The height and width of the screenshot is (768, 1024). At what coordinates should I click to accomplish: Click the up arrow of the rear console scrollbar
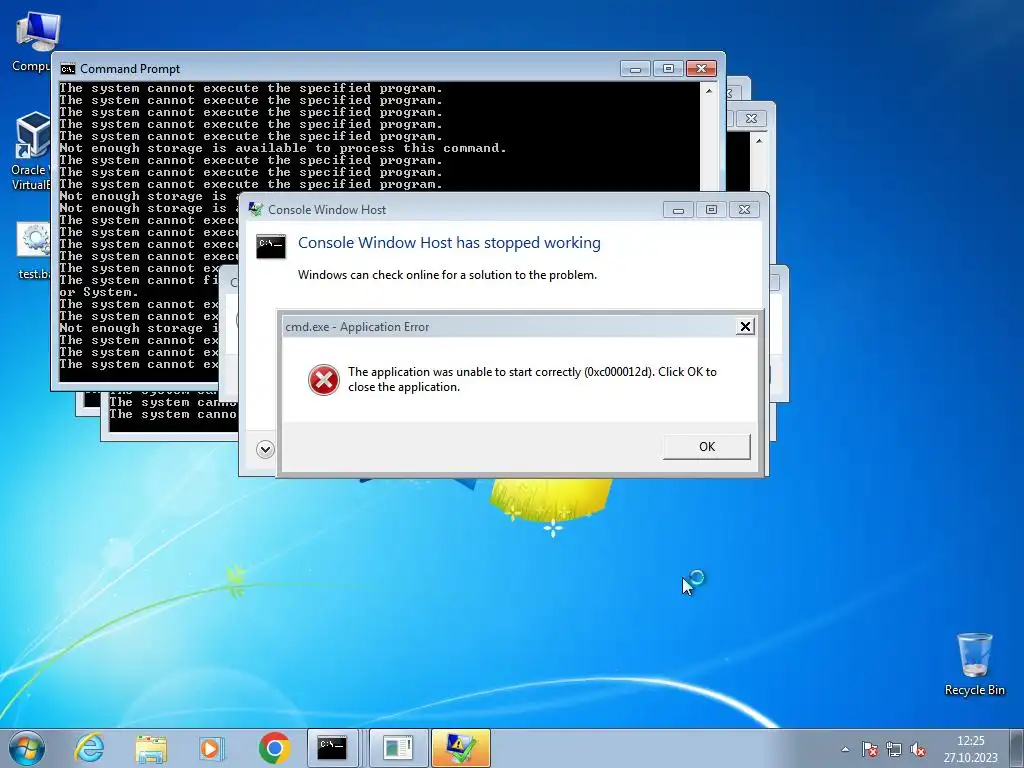(x=759, y=140)
